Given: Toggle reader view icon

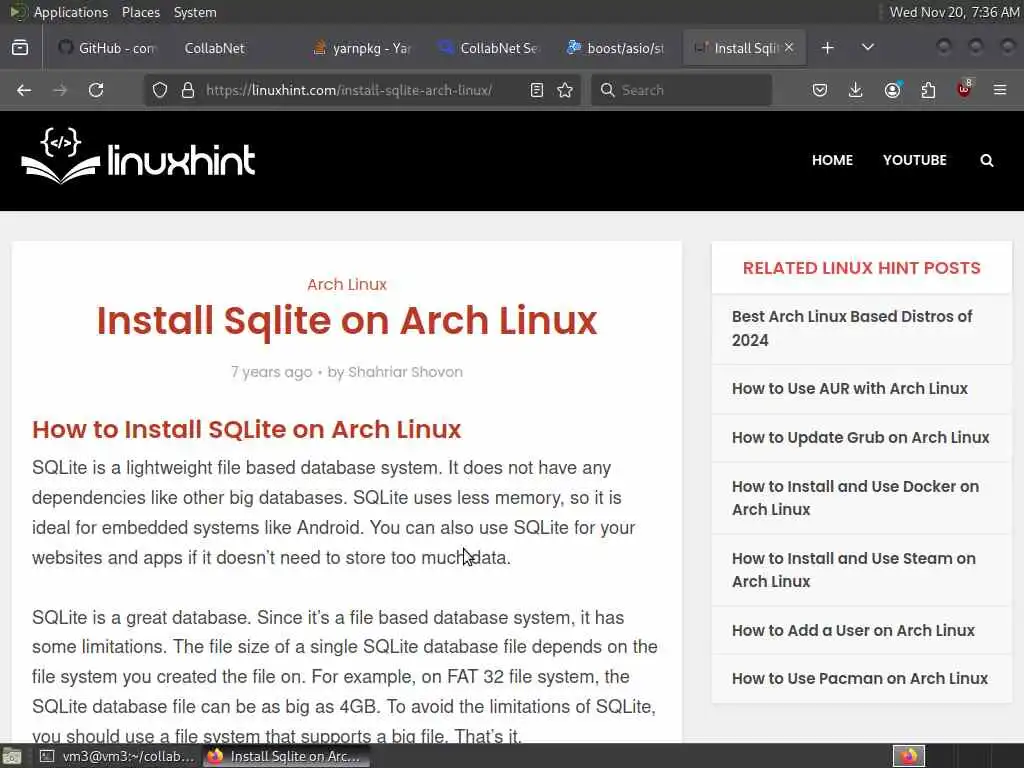Looking at the screenshot, I should (537, 90).
